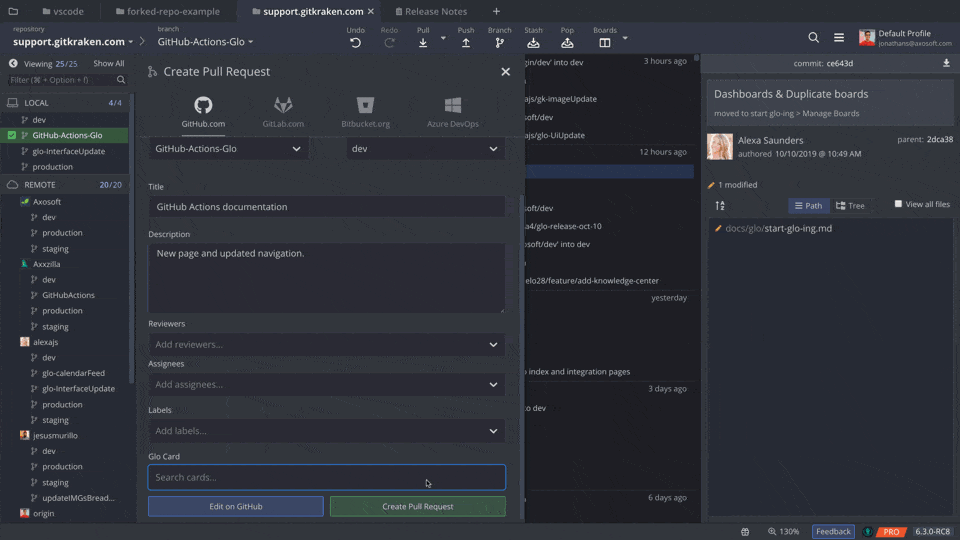The width and height of the screenshot is (960, 540).
Task: Click the download icon next to commit ce643d
Action: point(947,63)
